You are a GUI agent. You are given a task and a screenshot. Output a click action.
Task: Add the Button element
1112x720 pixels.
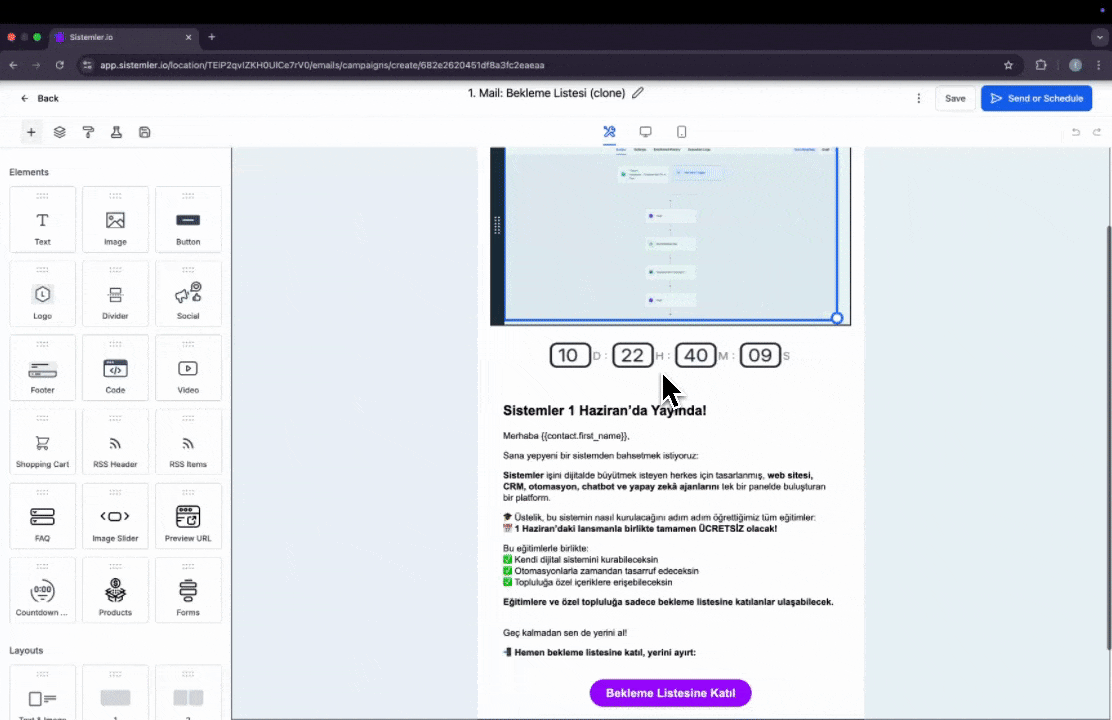[188, 220]
